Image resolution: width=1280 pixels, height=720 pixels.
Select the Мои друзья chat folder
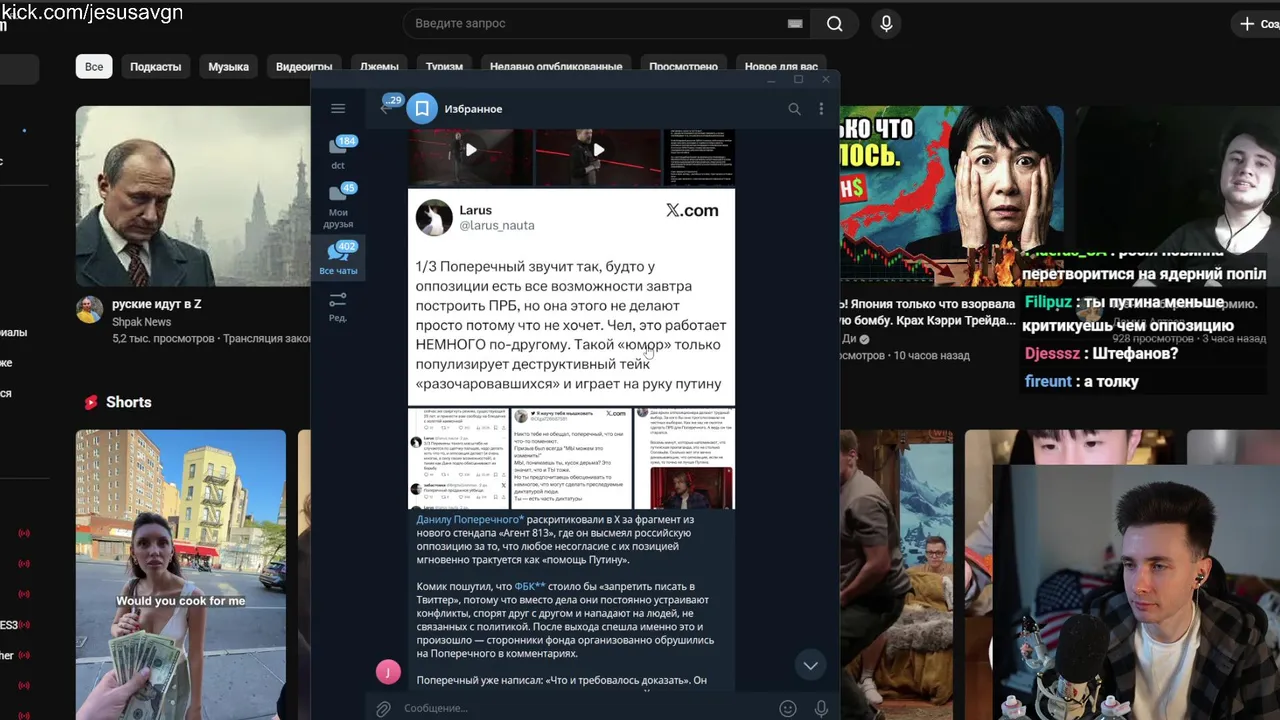coord(338,206)
